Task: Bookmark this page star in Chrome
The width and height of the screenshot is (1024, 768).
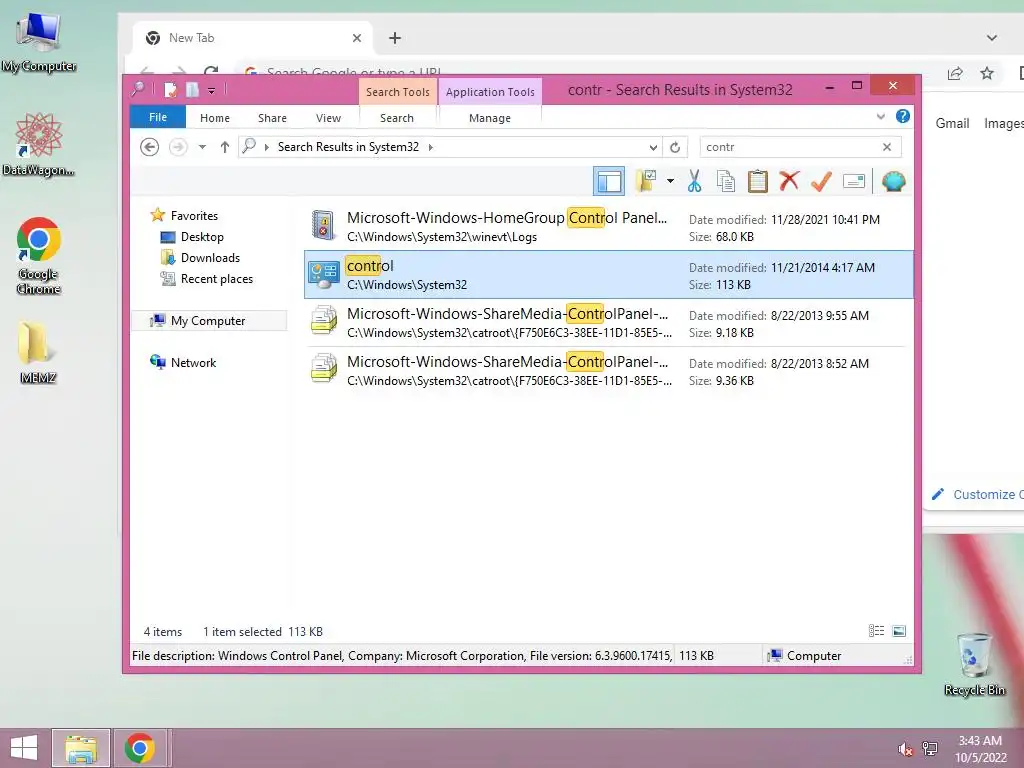Action: click(x=987, y=73)
